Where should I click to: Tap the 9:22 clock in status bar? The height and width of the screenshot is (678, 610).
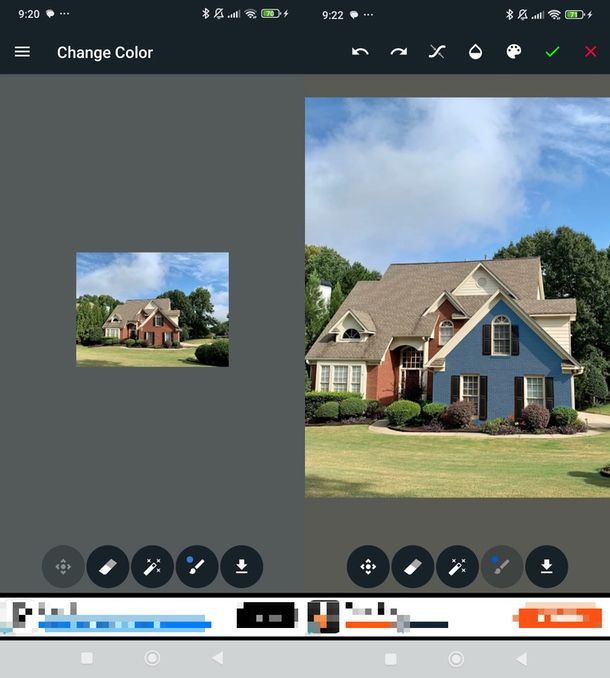[x=332, y=15]
